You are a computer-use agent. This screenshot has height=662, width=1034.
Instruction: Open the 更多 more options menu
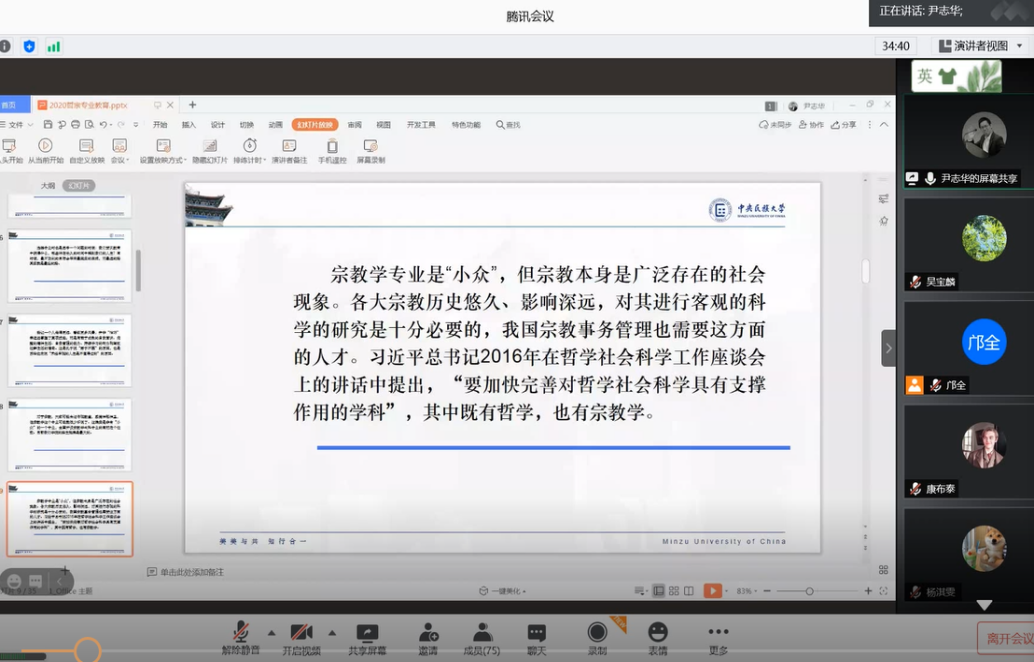[718, 637]
